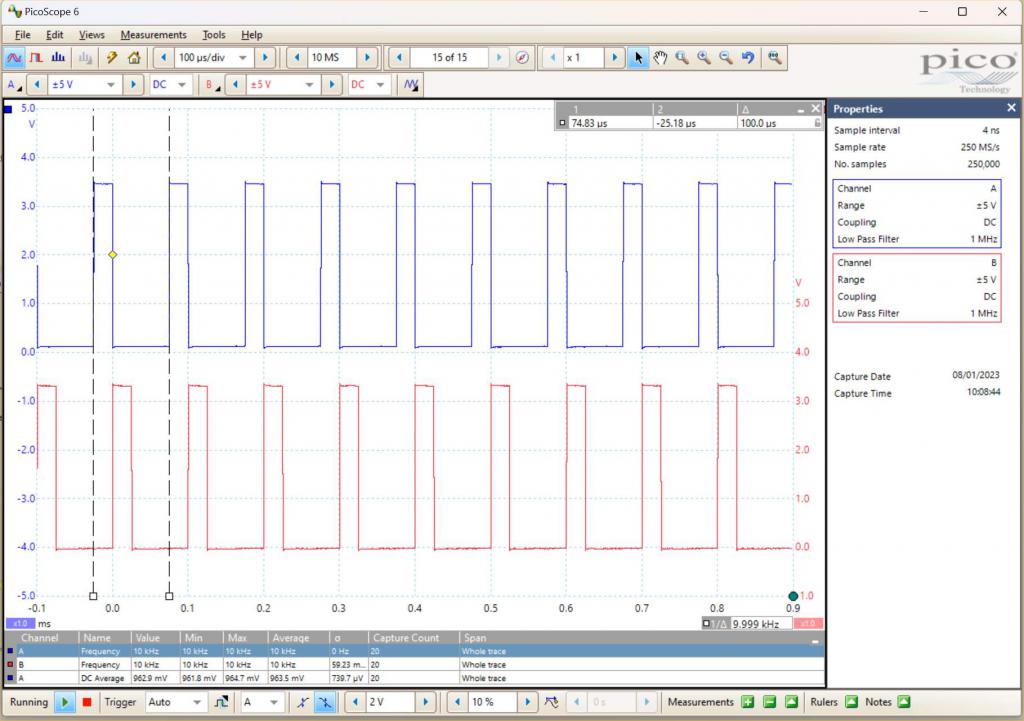Open the math channels waveform button
Image resolution: width=1024 pixels, height=721 pixels.
click(x=410, y=85)
